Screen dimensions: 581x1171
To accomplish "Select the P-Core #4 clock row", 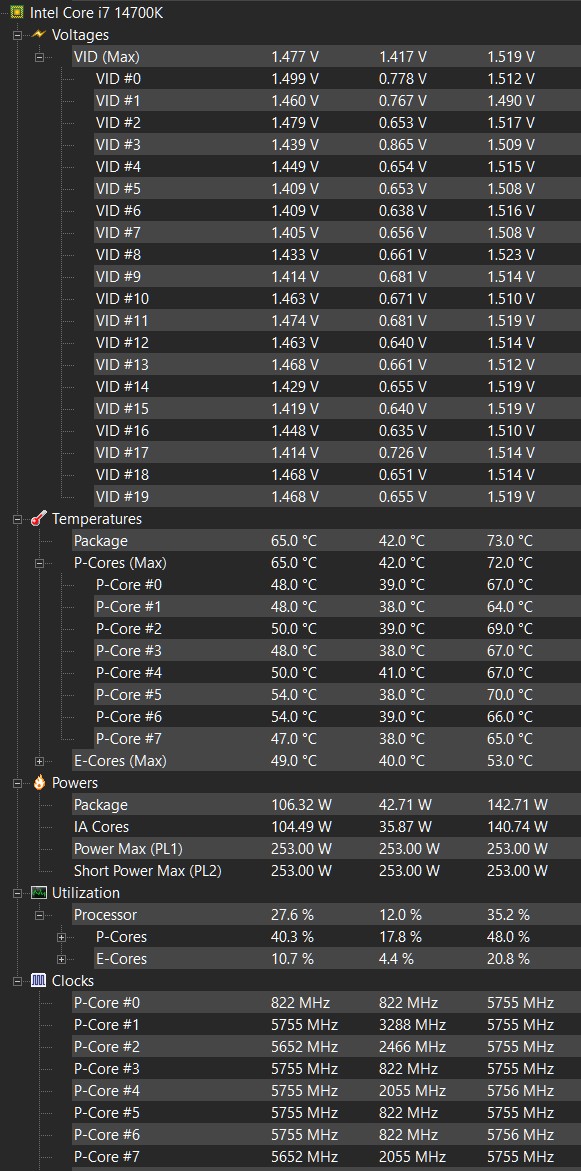I will (326, 1090).
